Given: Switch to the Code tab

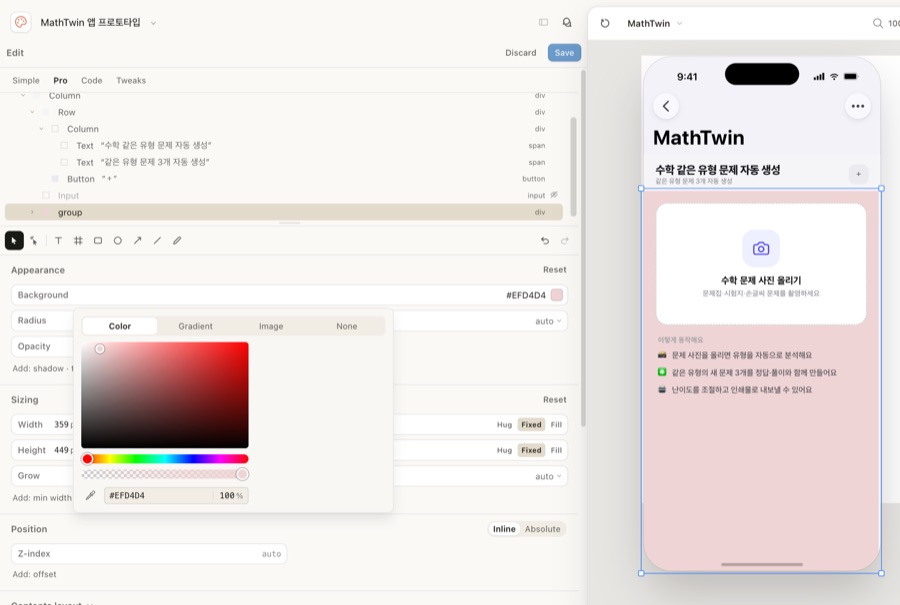Looking at the screenshot, I should click(91, 80).
